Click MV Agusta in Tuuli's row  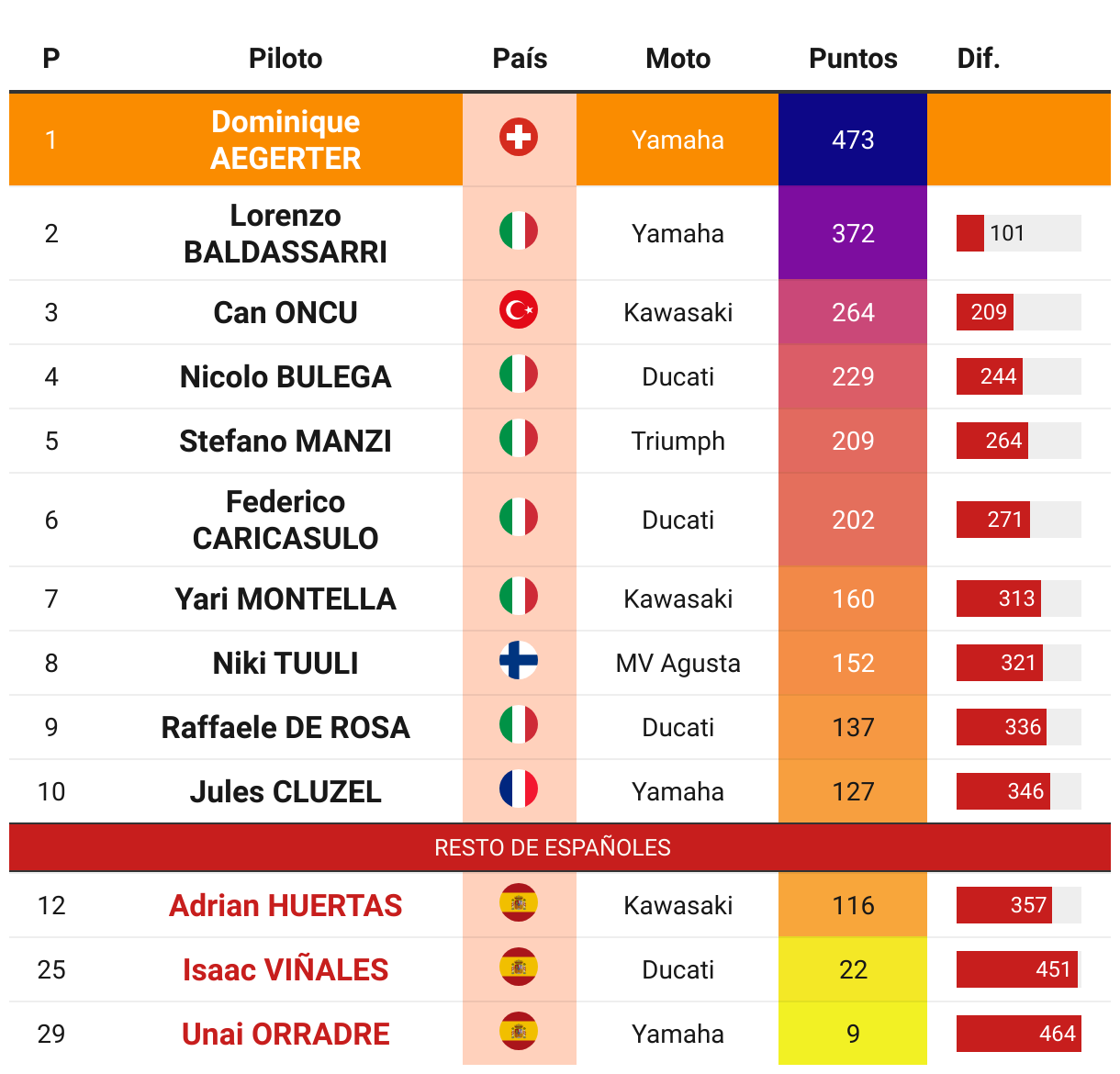click(x=678, y=664)
